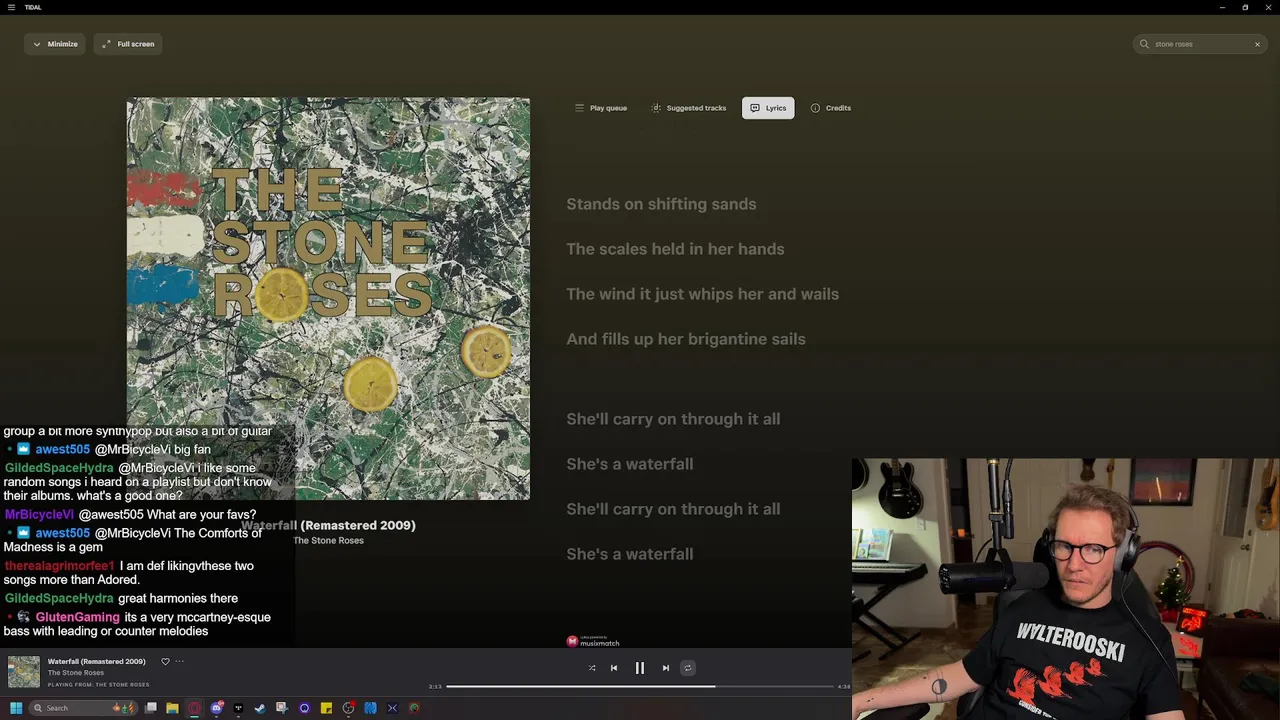Open File Explorer from the taskbar

point(172,708)
